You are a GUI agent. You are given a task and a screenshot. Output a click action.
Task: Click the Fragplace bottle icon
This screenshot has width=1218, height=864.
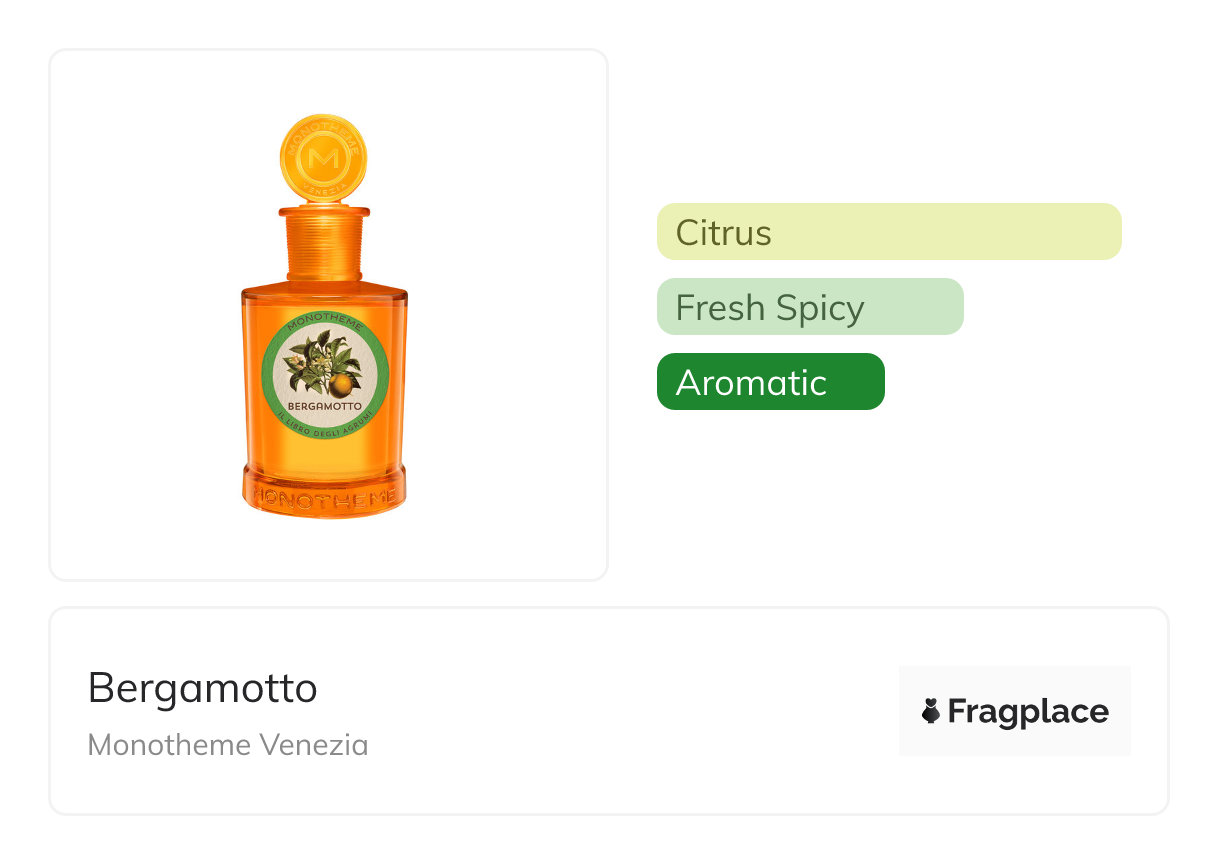point(931,711)
